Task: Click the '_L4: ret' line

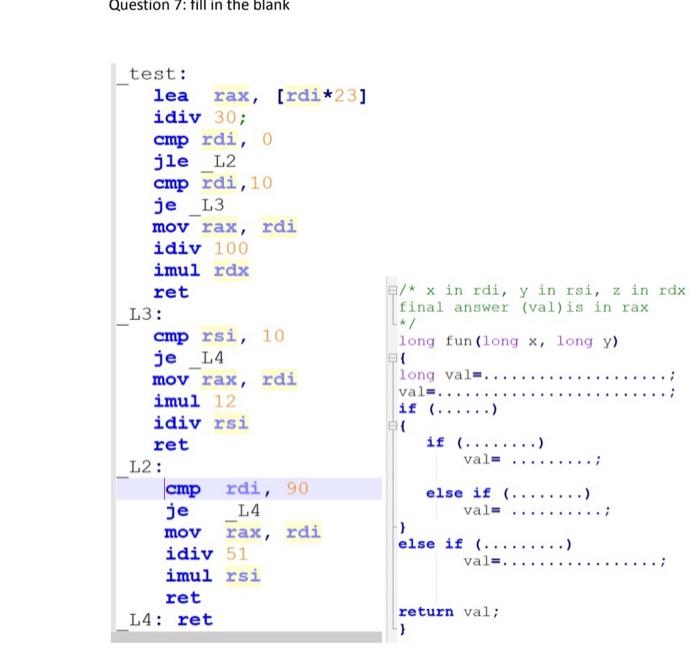Action: 165,620
